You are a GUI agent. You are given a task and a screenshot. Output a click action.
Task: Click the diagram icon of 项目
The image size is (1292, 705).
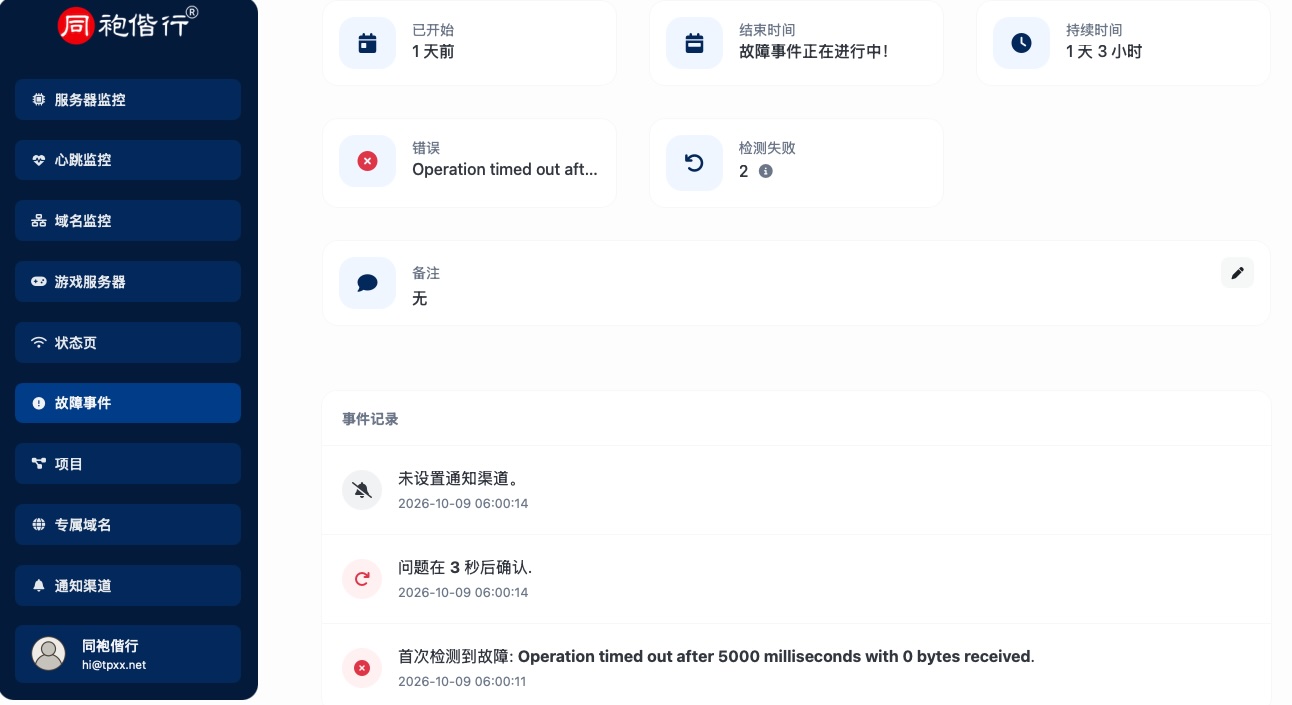[39, 464]
